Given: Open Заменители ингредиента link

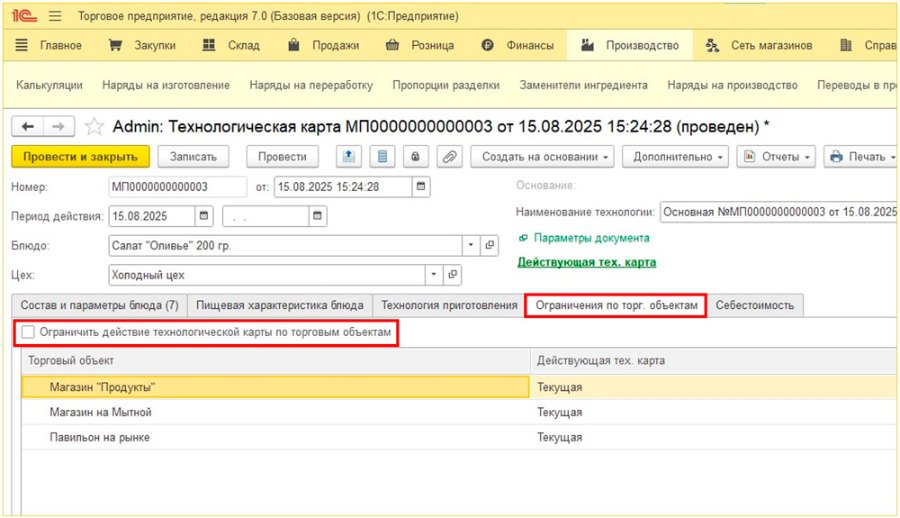Looking at the screenshot, I should [x=584, y=85].
